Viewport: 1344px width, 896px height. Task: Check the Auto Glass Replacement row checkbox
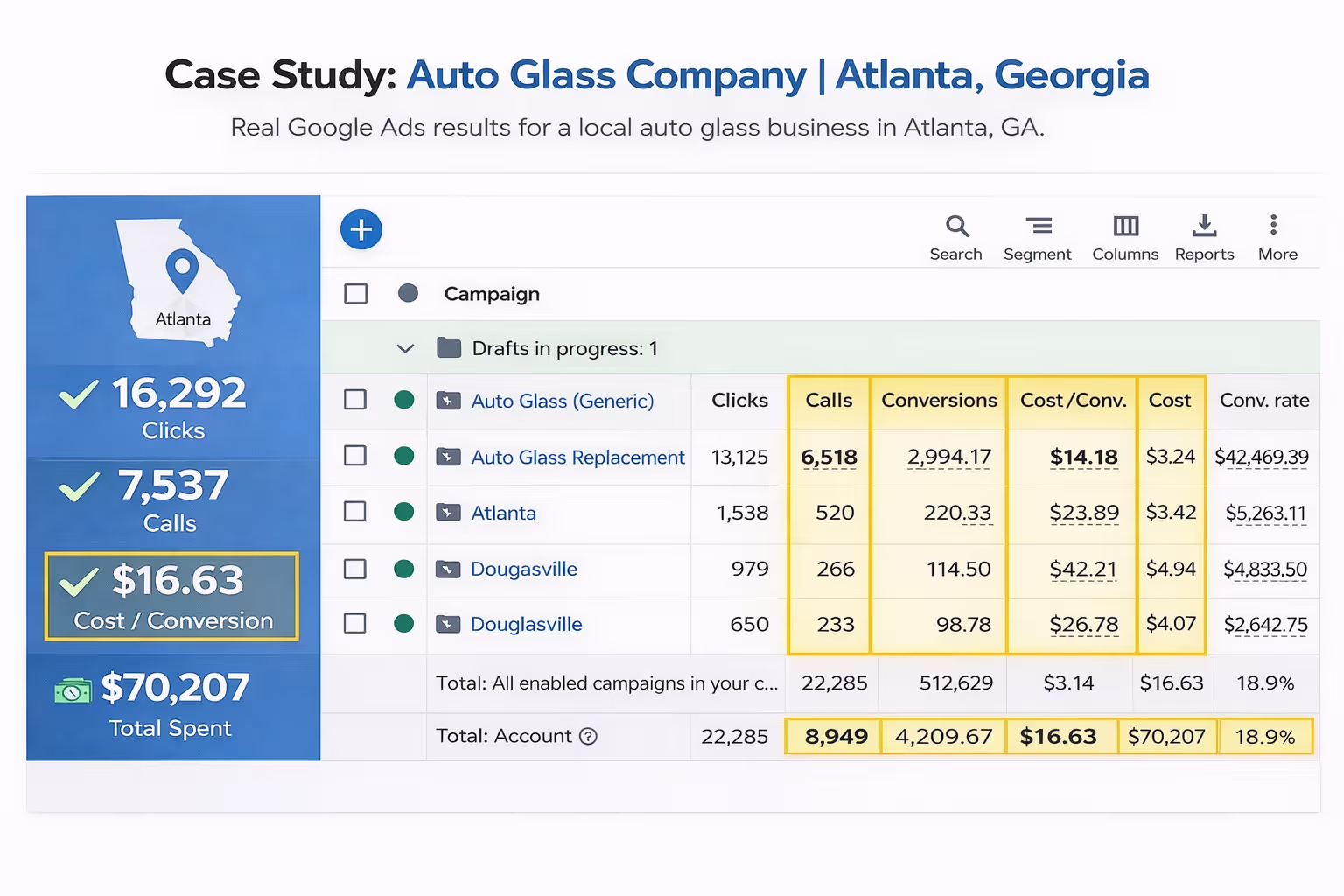355,456
